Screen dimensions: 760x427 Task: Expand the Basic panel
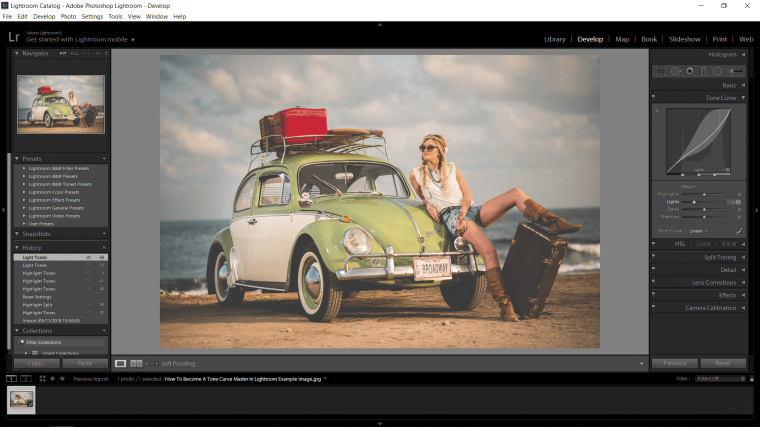(744, 85)
